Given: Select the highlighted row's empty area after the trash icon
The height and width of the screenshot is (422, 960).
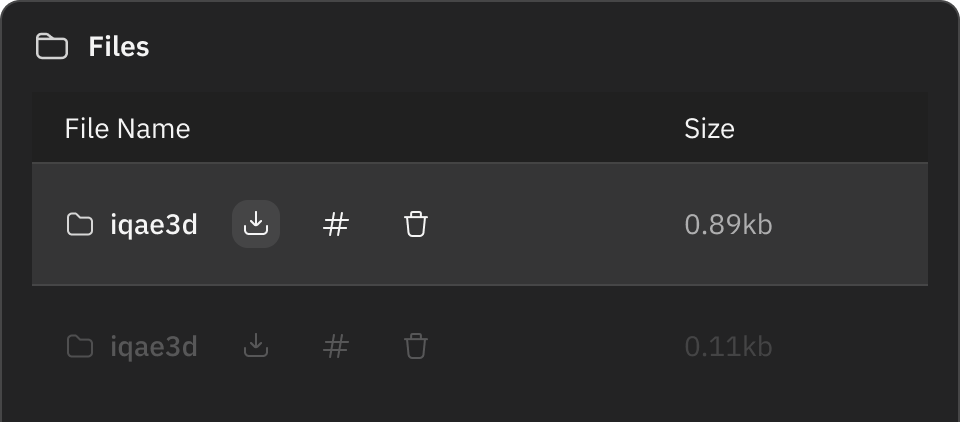Looking at the screenshot, I should (x=554, y=224).
